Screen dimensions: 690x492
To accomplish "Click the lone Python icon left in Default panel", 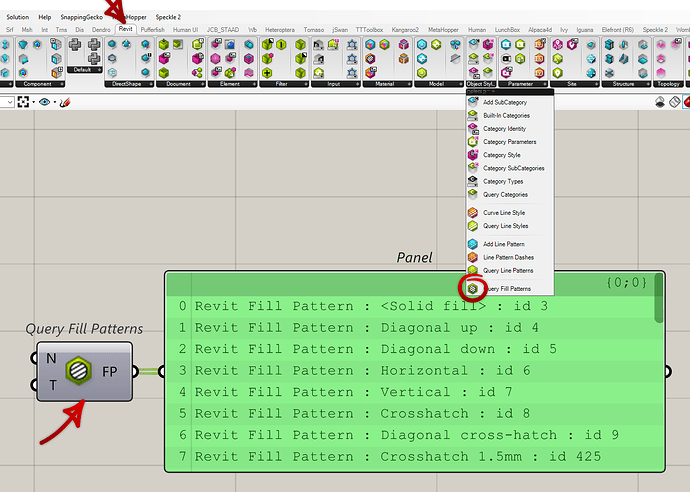I will tap(75, 44).
